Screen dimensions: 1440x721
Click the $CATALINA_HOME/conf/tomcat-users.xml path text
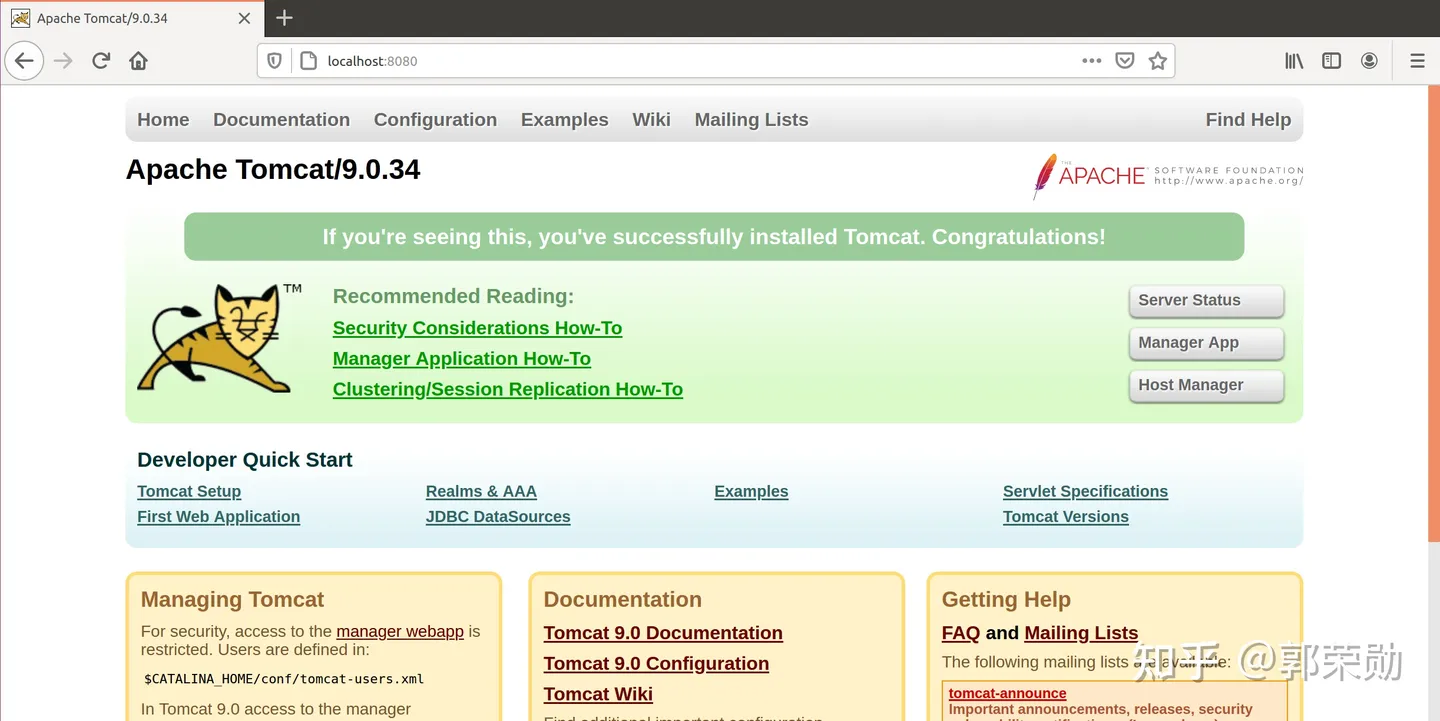(284, 679)
